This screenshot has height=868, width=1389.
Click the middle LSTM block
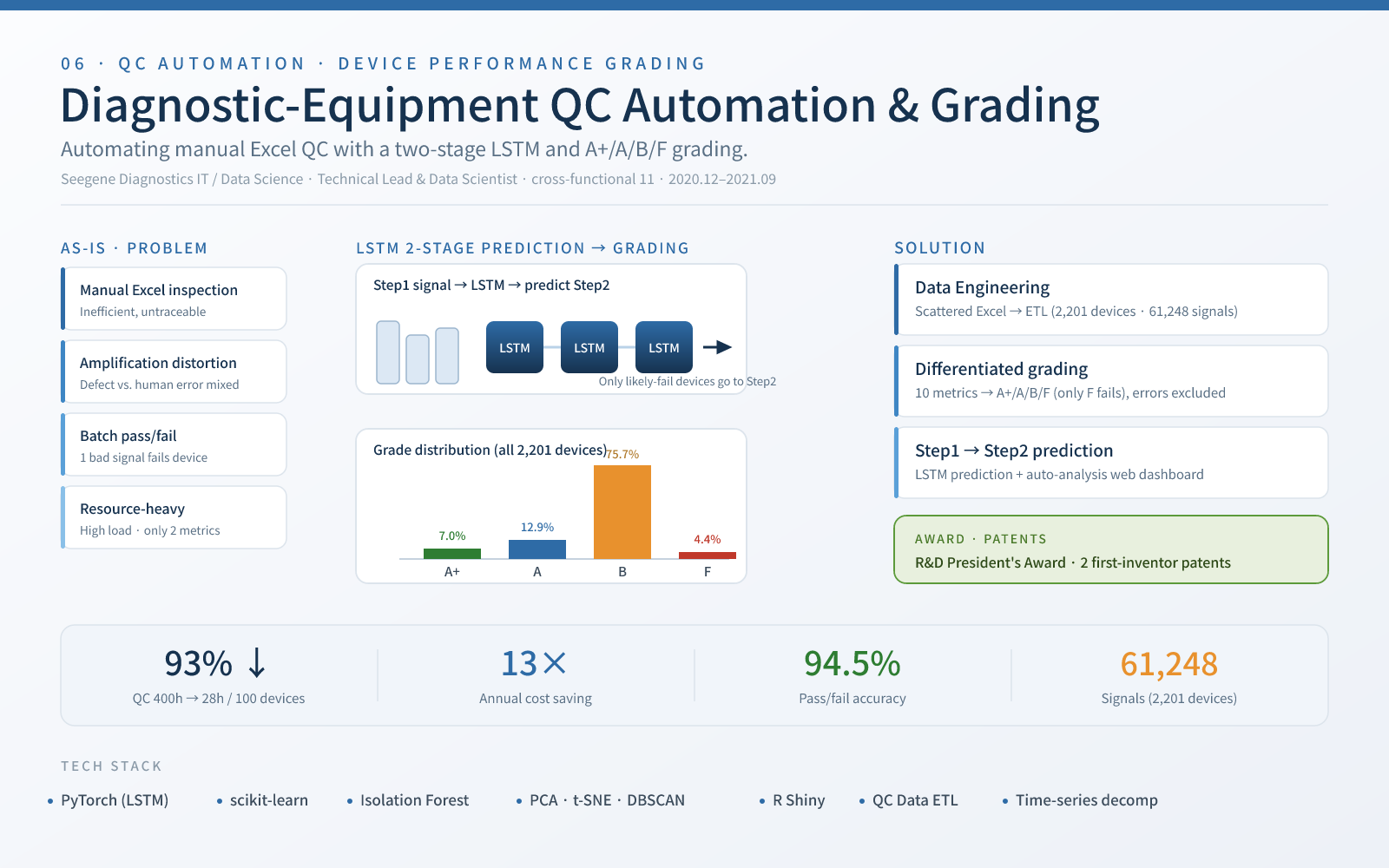[589, 347]
